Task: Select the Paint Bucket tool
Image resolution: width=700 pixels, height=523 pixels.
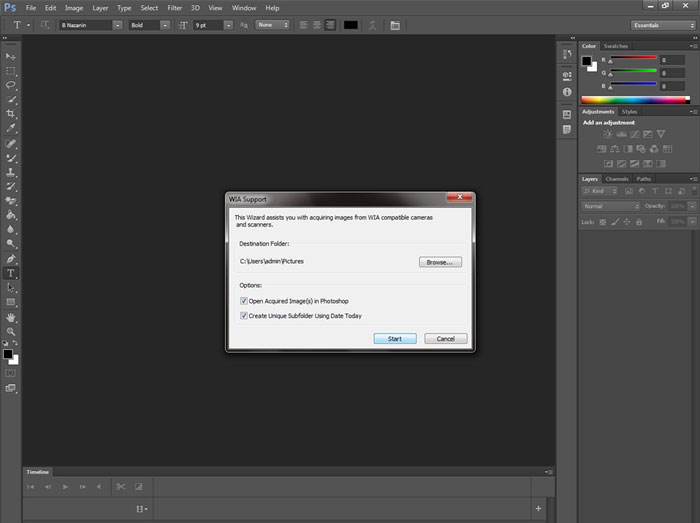Action: [11, 215]
